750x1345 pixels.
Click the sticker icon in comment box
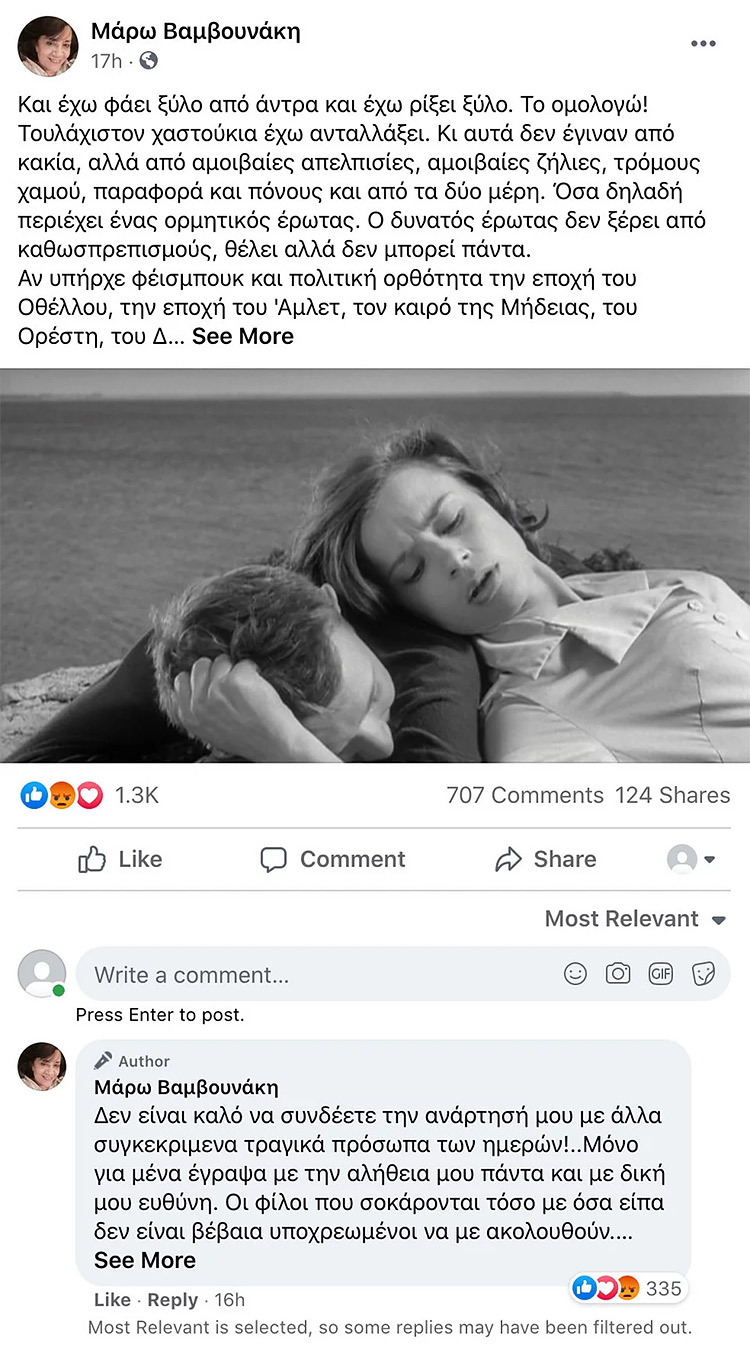point(703,974)
